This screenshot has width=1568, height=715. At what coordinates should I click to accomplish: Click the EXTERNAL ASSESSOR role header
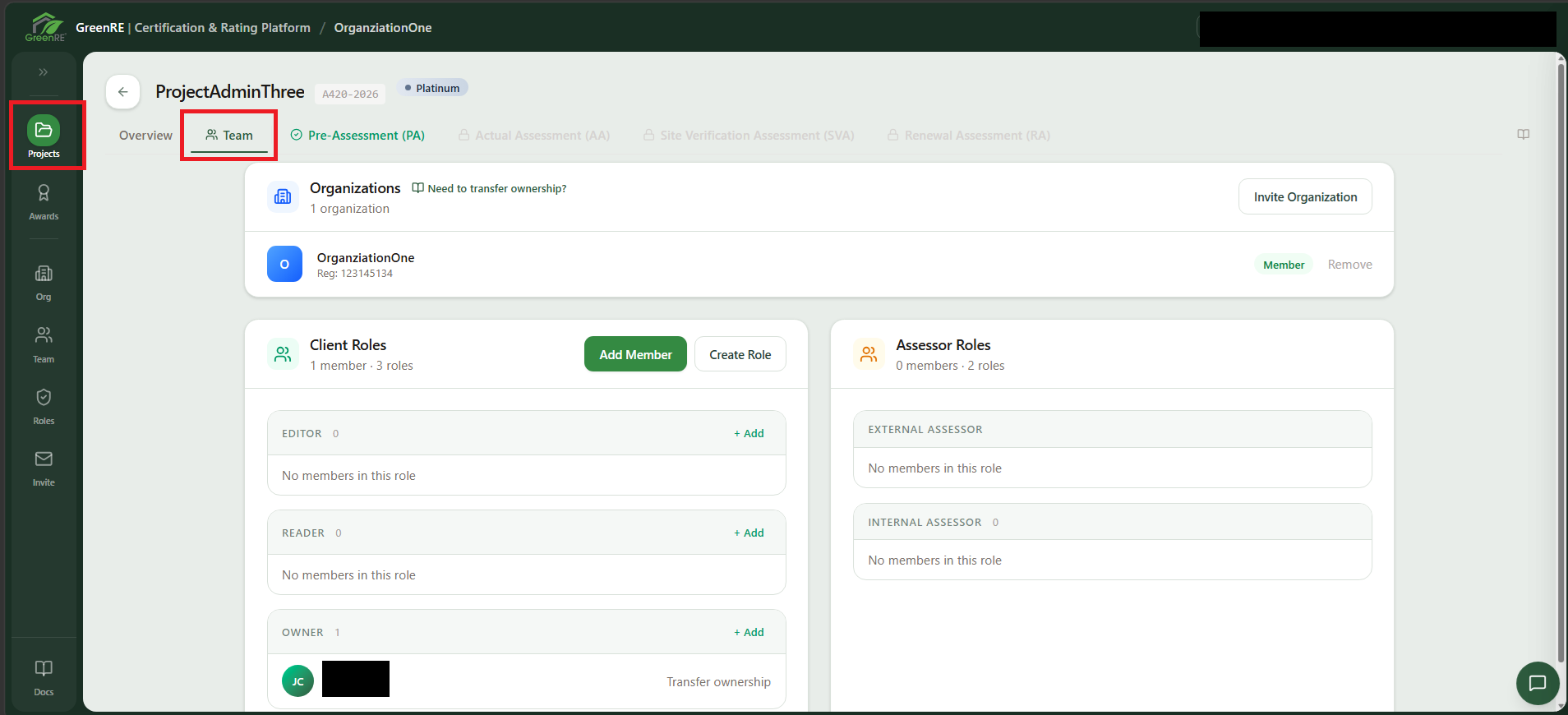[x=1112, y=429]
